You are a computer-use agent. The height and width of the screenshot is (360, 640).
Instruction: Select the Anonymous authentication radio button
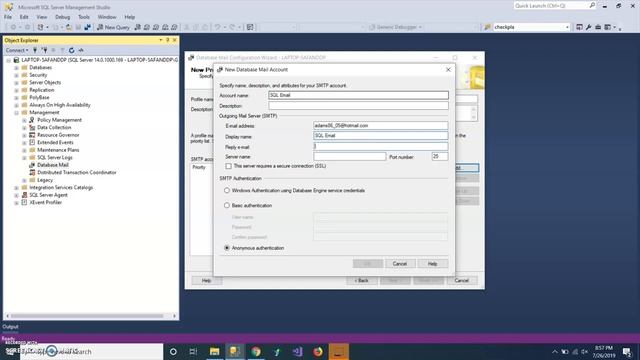click(227, 248)
